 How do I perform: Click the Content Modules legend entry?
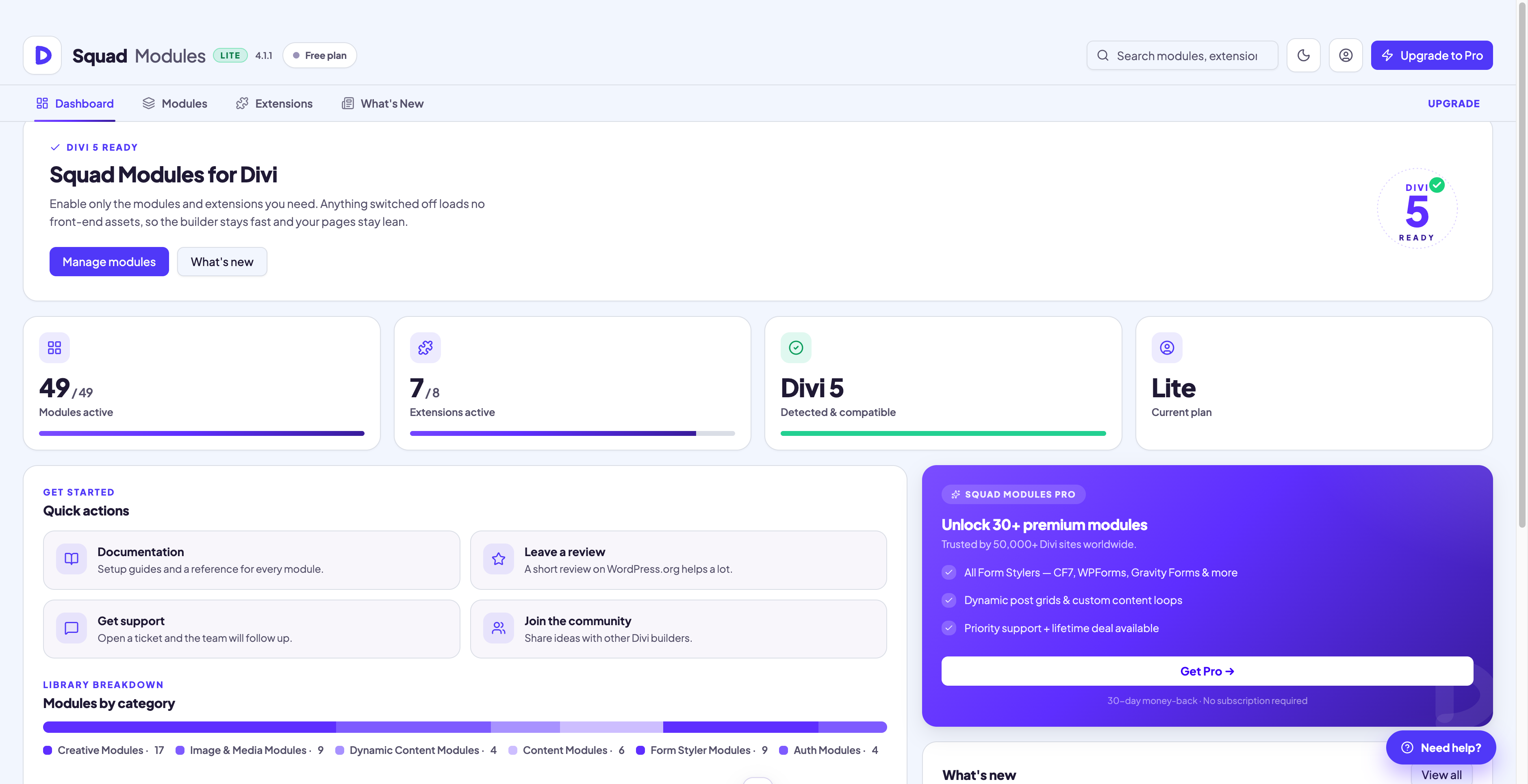(x=566, y=750)
